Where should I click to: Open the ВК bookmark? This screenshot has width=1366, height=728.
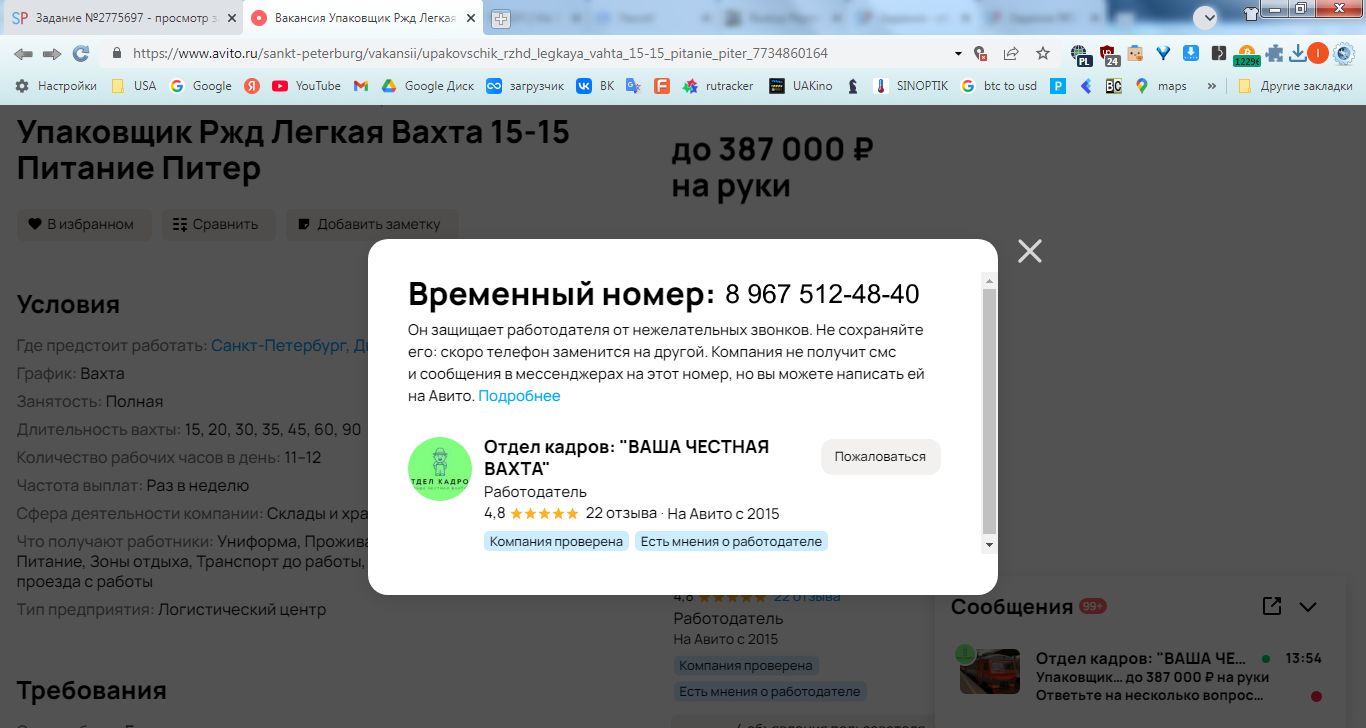595,86
